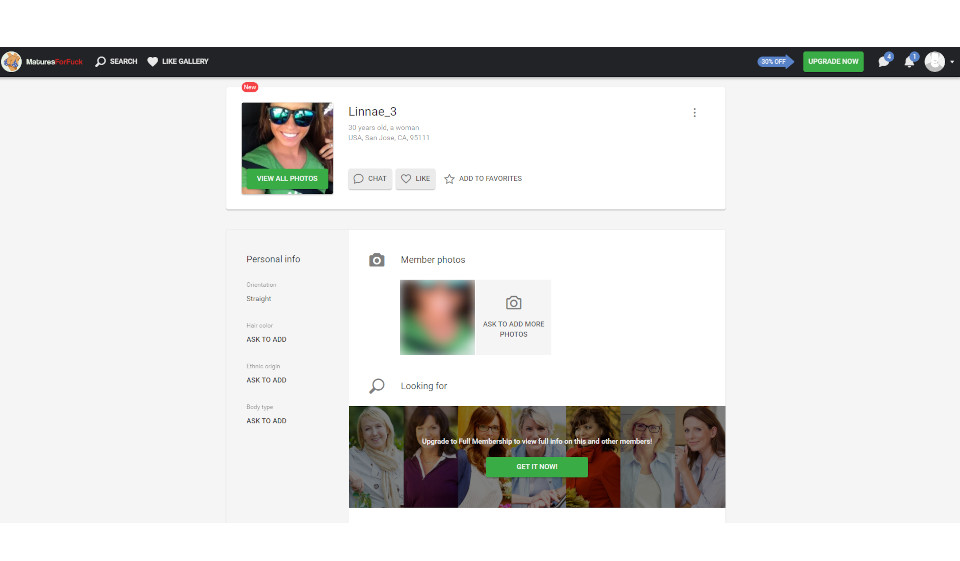960x561 pixels.
Task: Click the 30% OFF discount badge
Action: (x=774, y=62)
